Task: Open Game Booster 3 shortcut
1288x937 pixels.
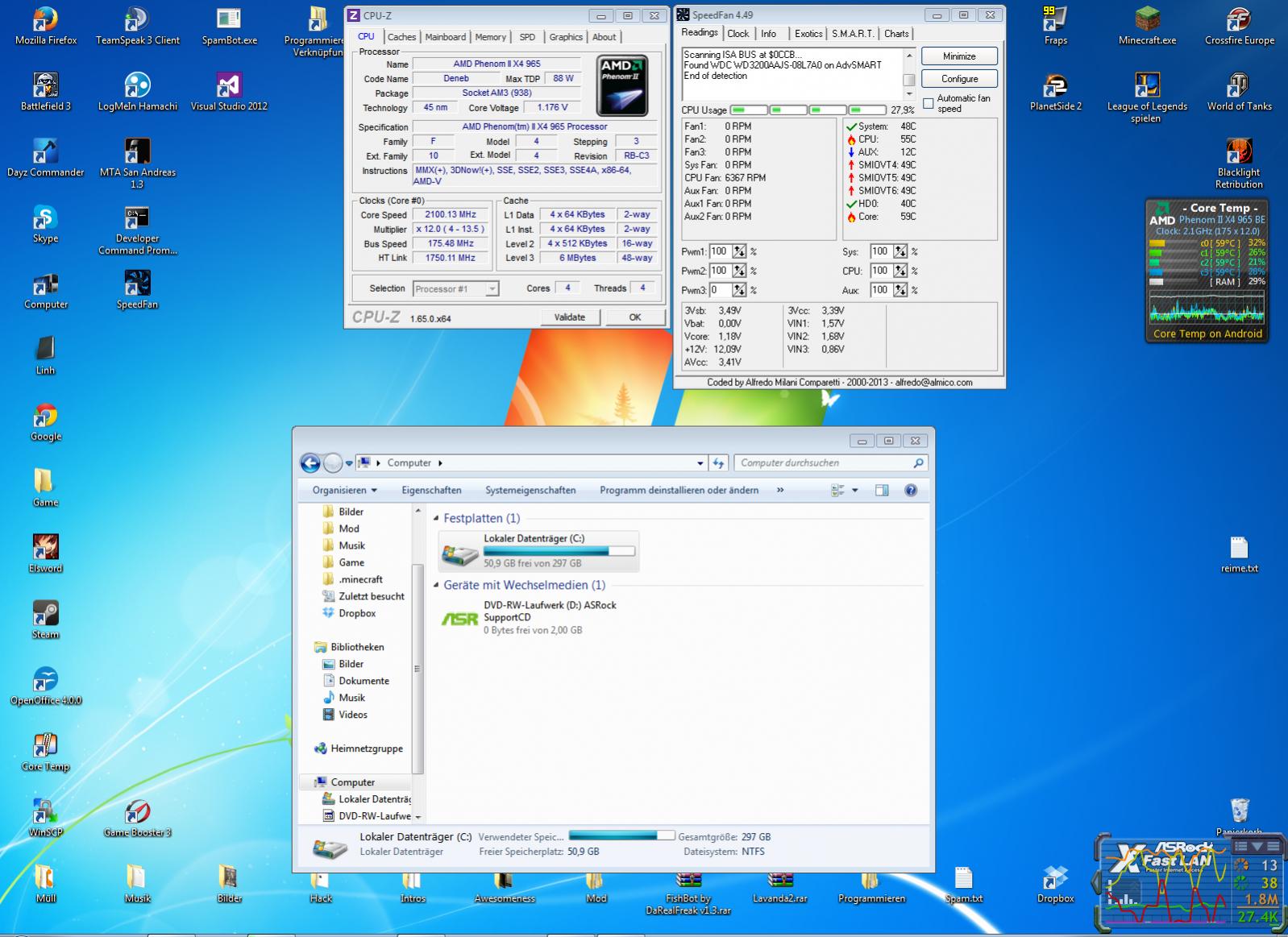Action: [x=138, y=819]
